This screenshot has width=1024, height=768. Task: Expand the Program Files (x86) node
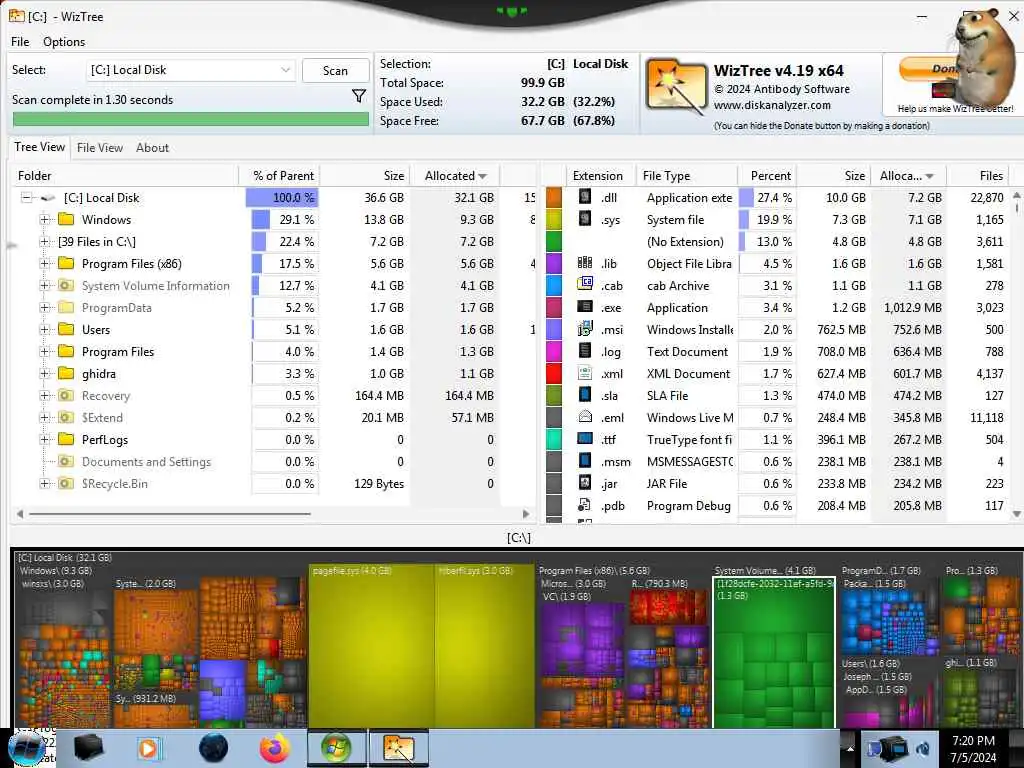pyautogui.click(x=44, y=264)
